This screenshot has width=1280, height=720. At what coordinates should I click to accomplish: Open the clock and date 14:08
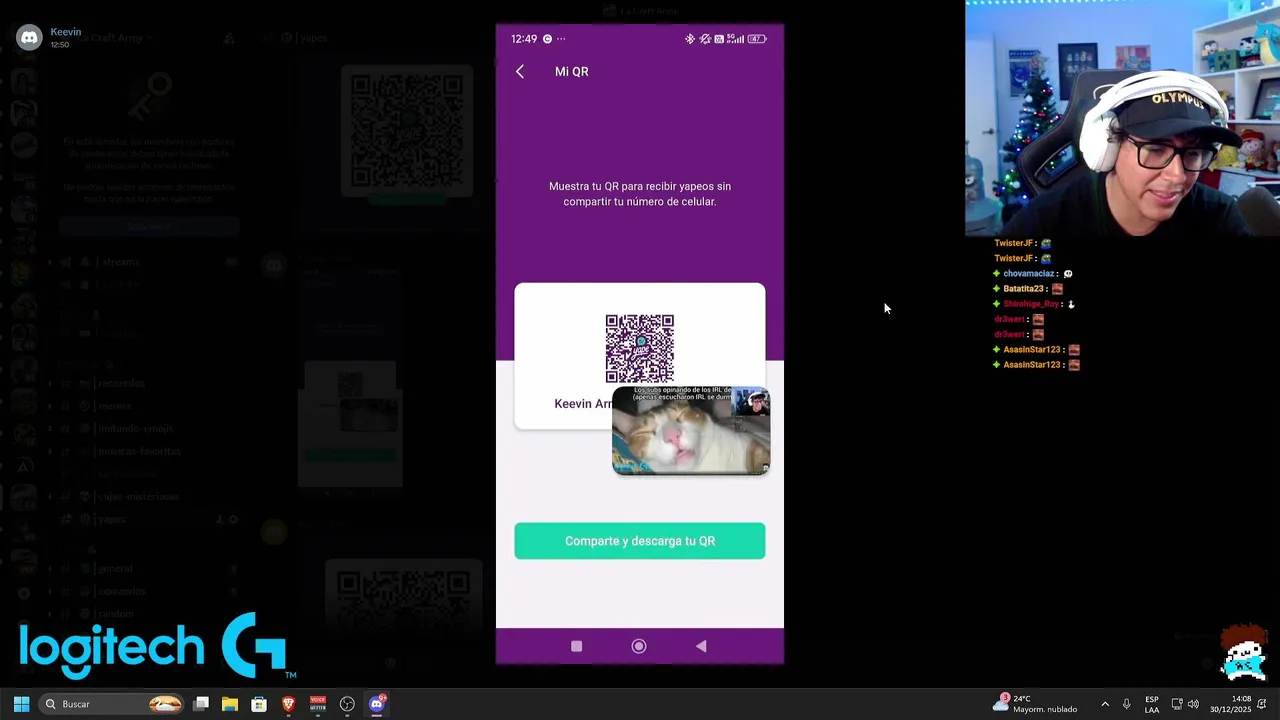[x=1231, y=704]
